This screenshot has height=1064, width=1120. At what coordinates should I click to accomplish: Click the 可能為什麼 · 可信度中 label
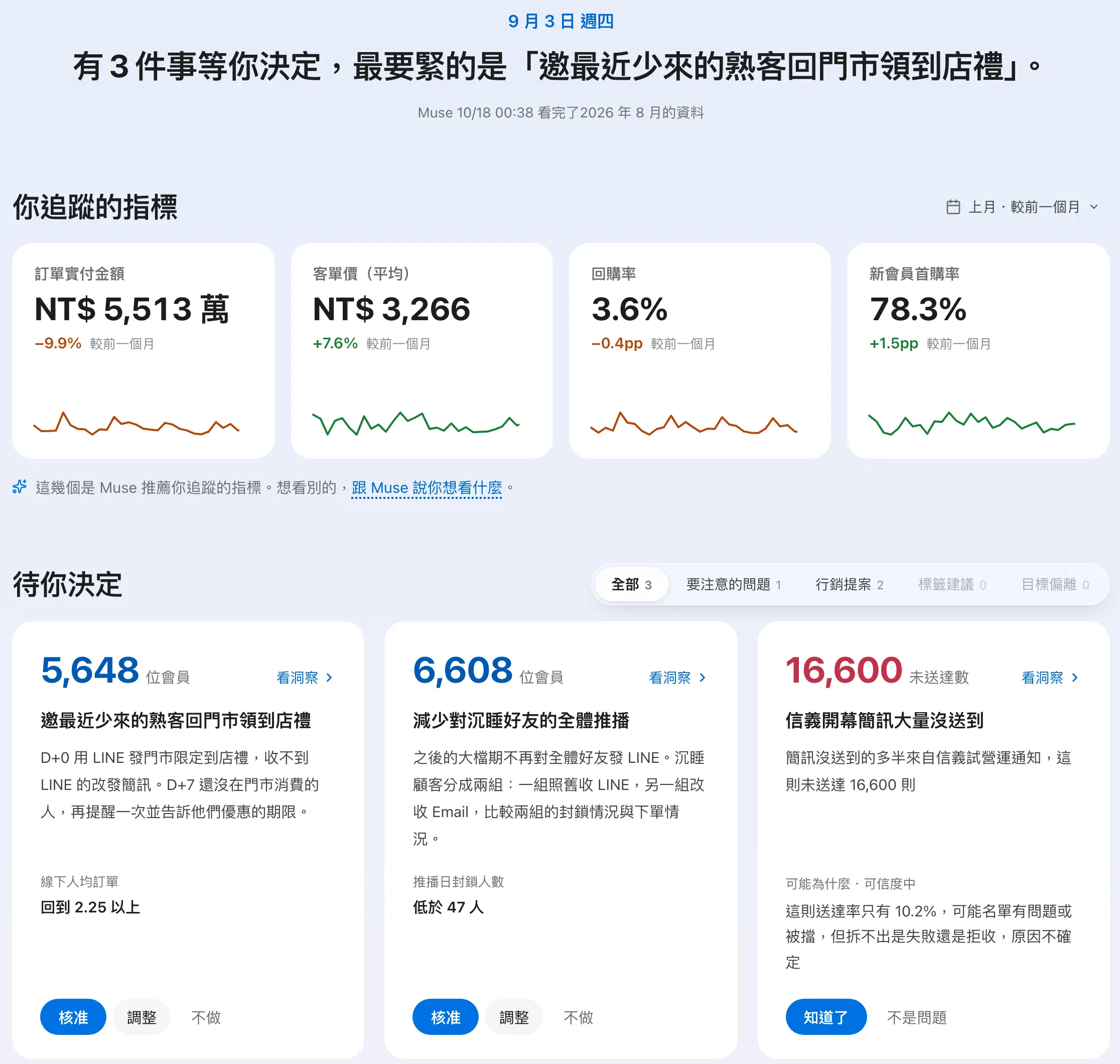(850, 883)
